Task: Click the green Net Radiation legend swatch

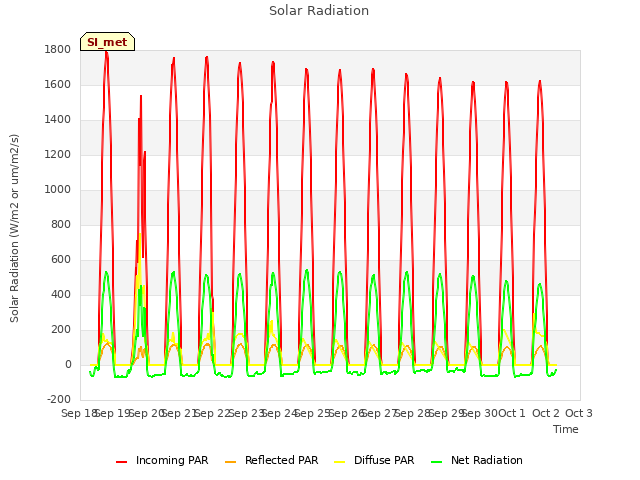Action: click(x=437, y=461)
